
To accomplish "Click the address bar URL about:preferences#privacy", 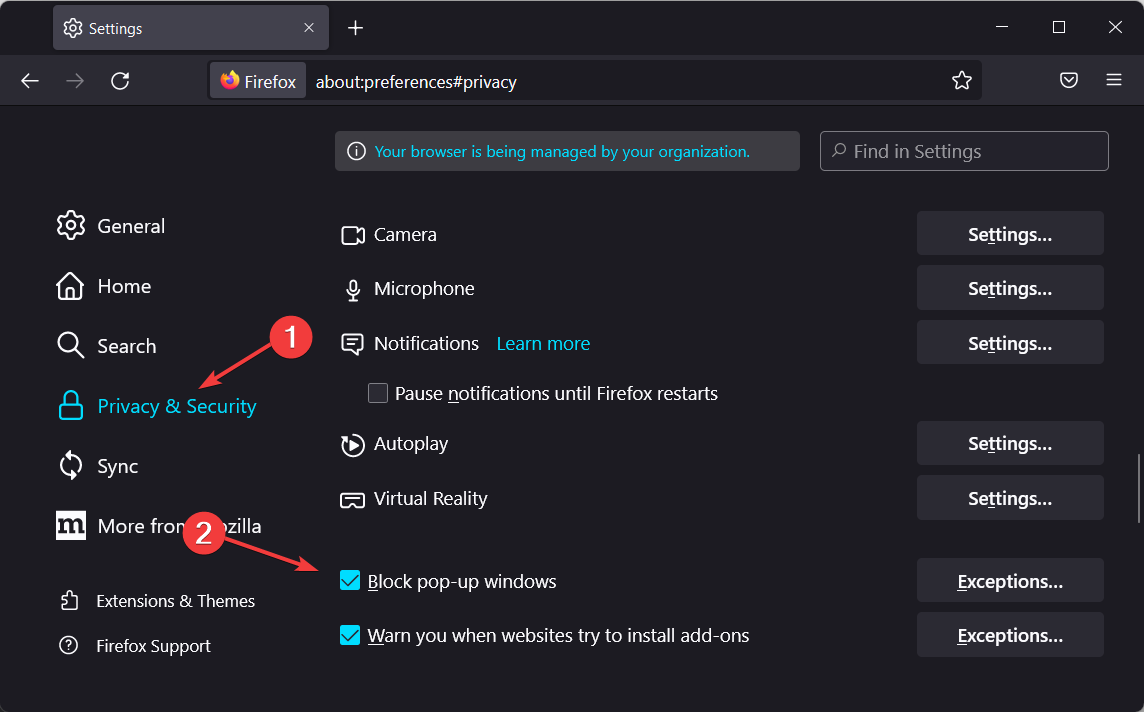I will (x=416, y=82).
